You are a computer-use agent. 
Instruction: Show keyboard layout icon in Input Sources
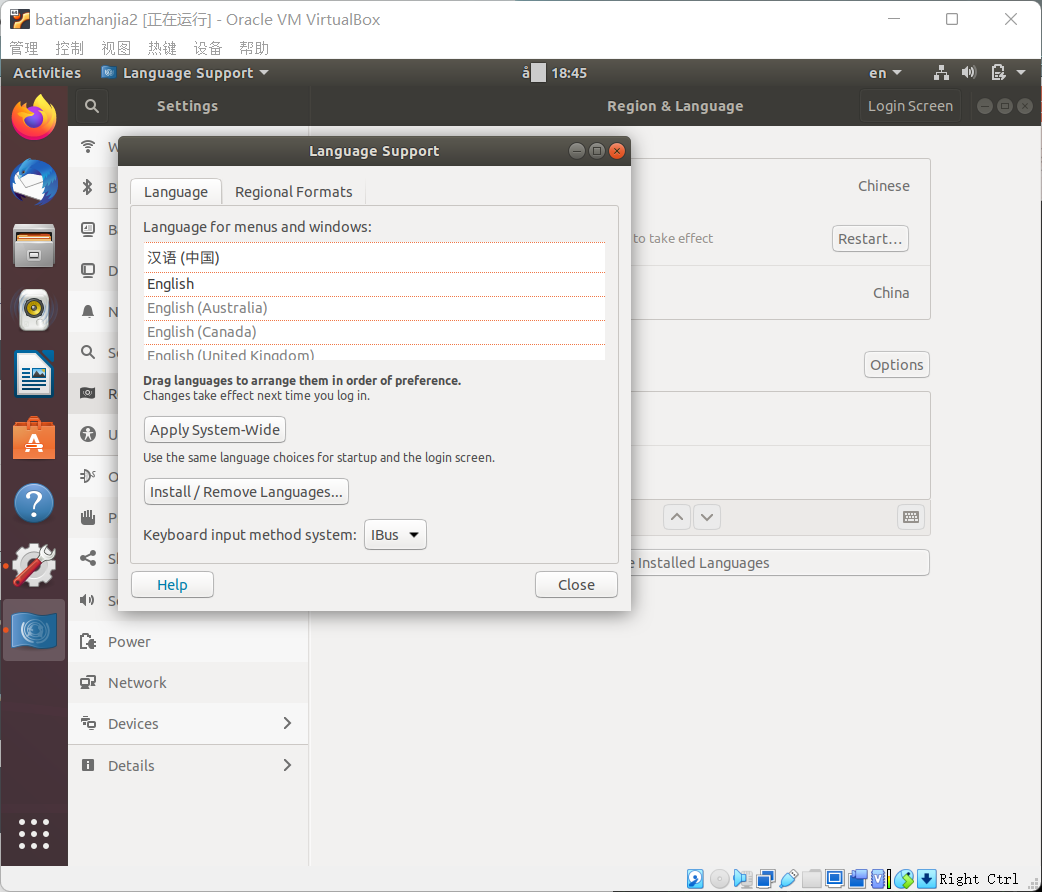(911, 517)
